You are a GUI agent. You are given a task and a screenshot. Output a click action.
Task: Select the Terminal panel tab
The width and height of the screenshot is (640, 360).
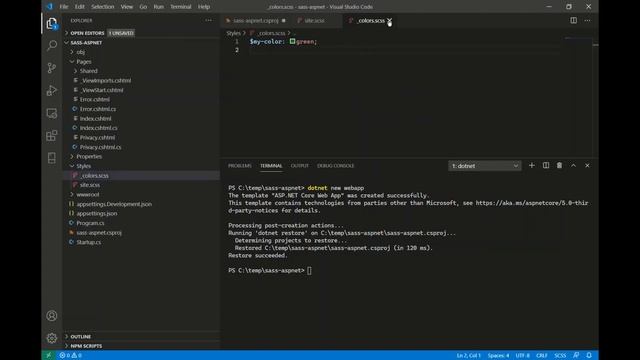pyautogui.click(x=271, y=166)
